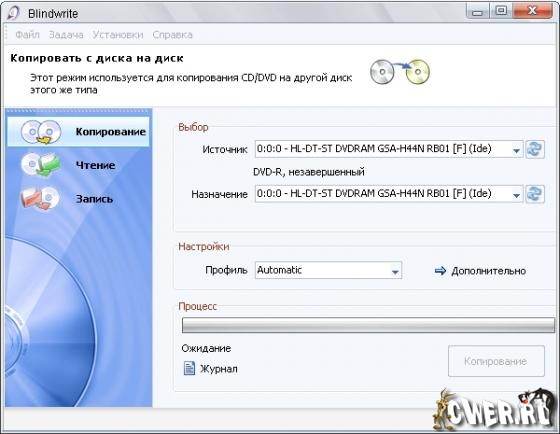
Task: Open the Файл menu
Action: coord(28,35)
